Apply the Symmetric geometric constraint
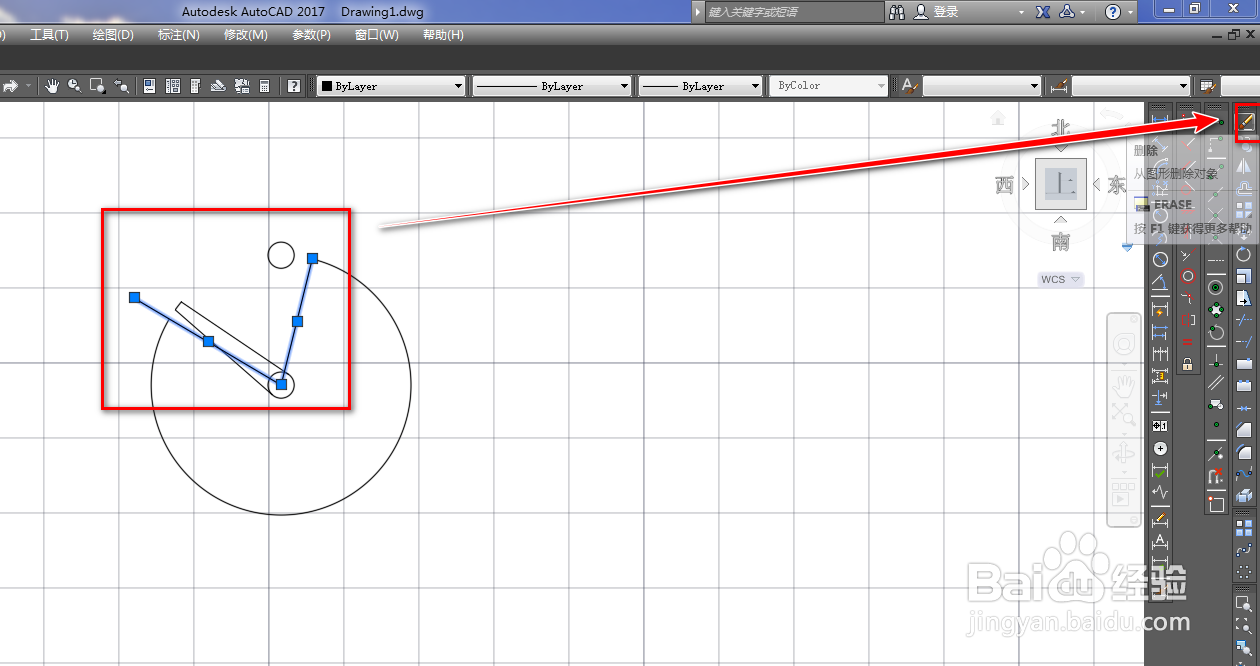The height and width of the screenshot is (666, 1260). coord(1188,320)
